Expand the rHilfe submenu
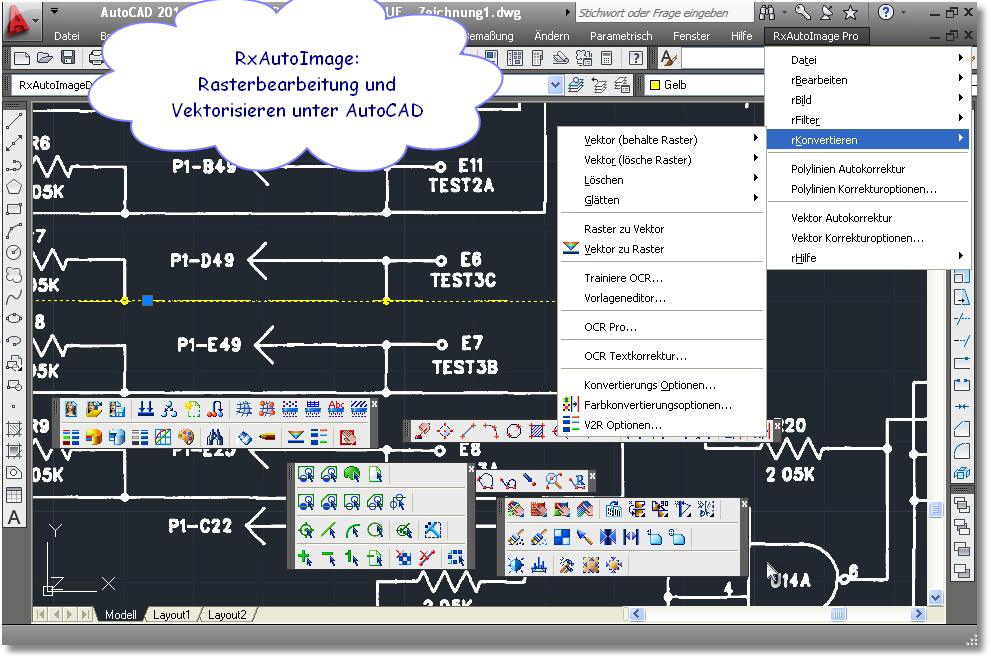Screen dimensions: 991x659 868,258
